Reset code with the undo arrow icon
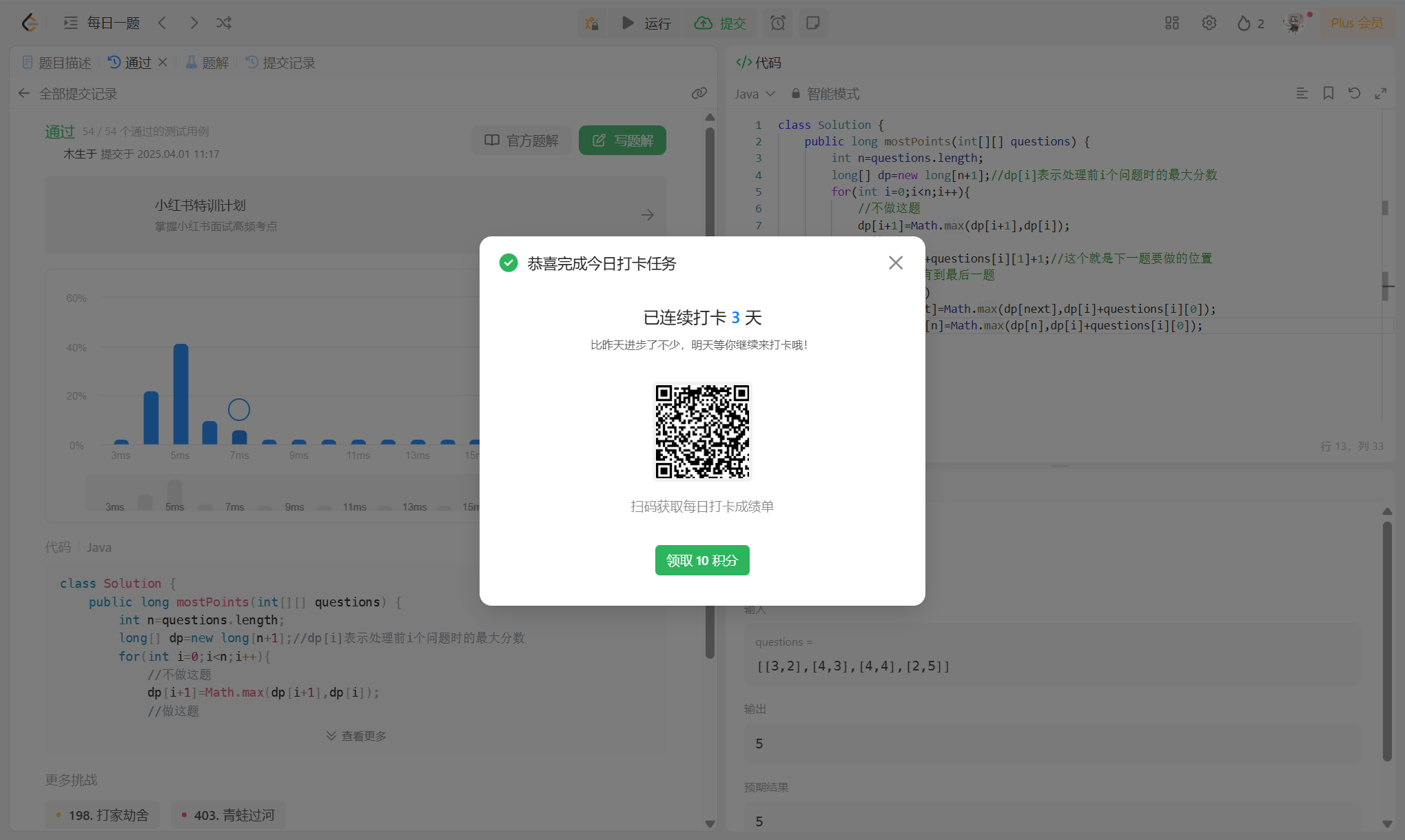 pyautogui.click(x=1355, y=93)
